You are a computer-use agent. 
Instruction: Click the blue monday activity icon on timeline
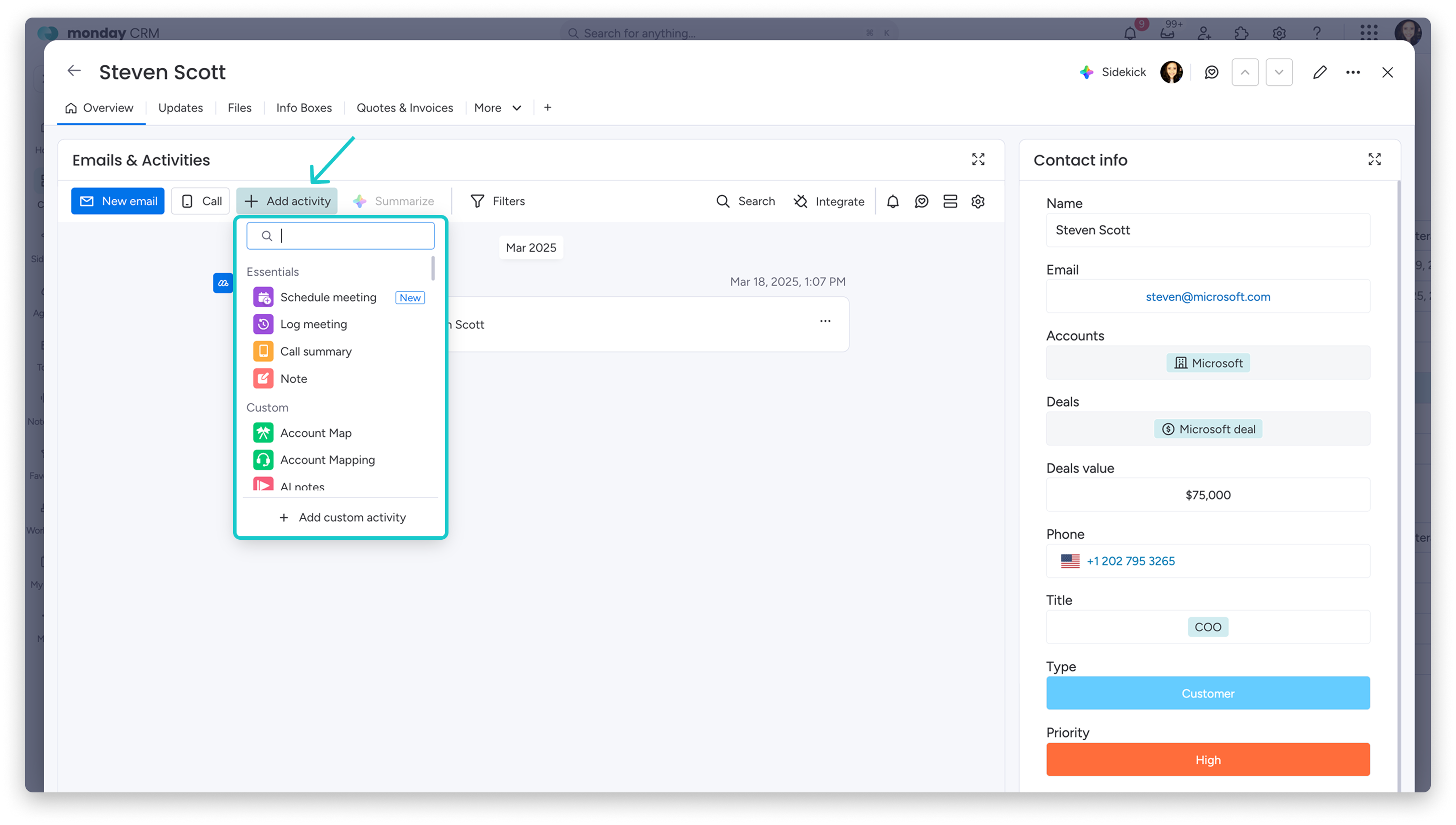pyautogui.click(x=222, y=283)
